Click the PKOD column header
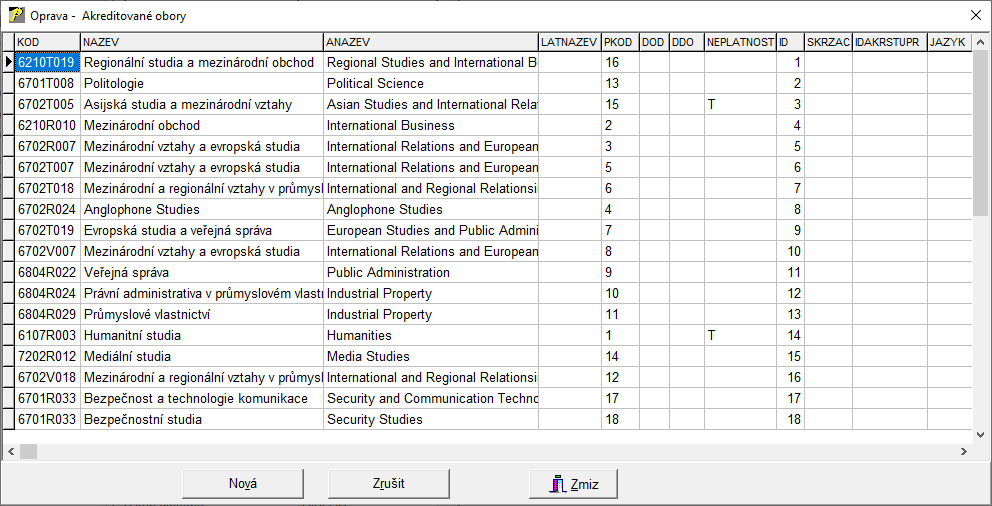The image size is (992, 506). pos(619,42)
